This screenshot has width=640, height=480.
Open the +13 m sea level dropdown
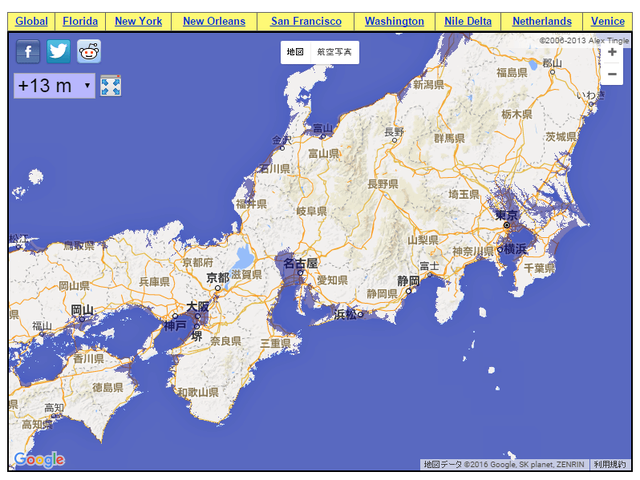(x=55, y=86)
